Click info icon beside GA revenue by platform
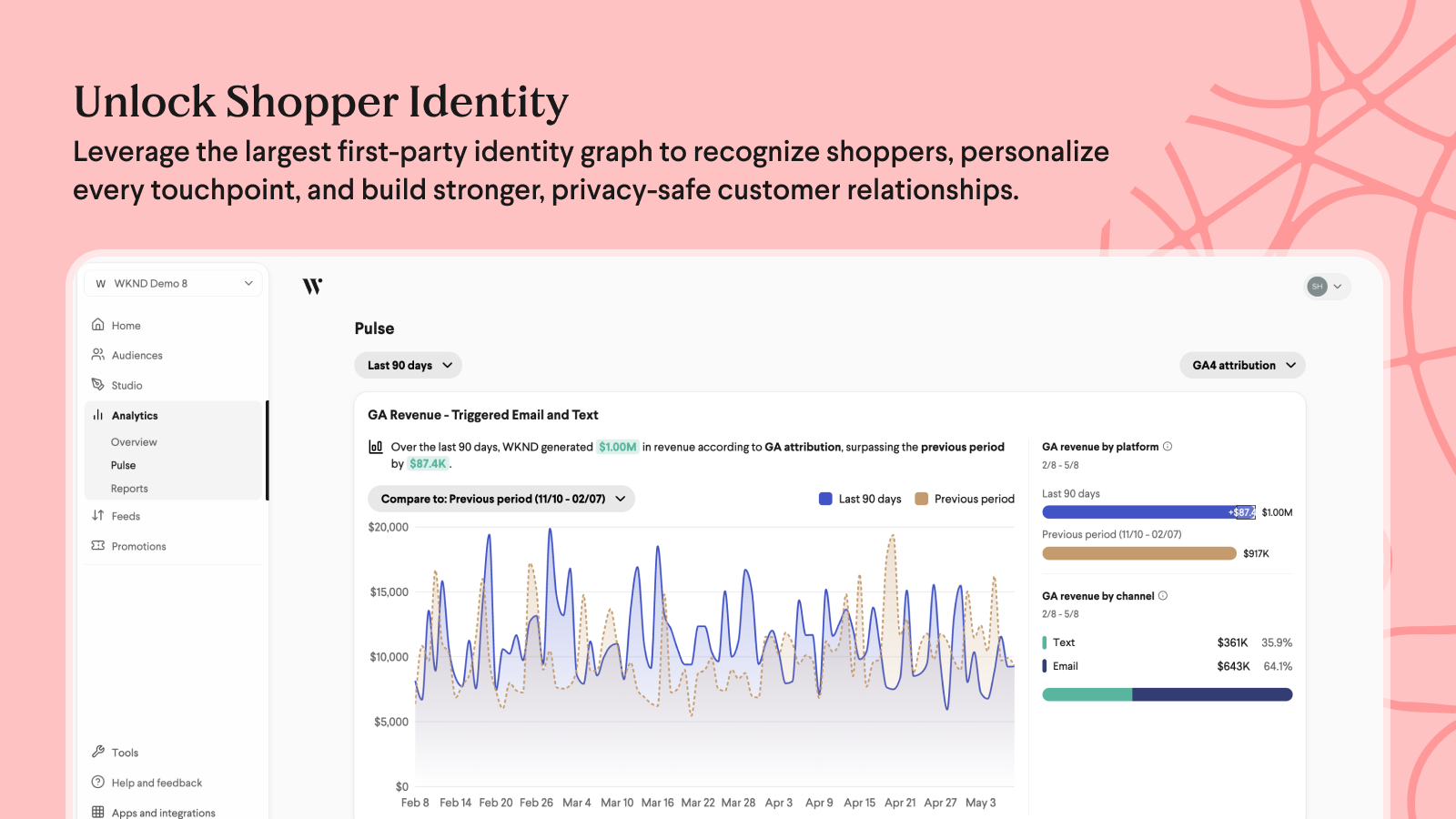The height and width of the screenshot is (819, 1456). click(1168, 447)
